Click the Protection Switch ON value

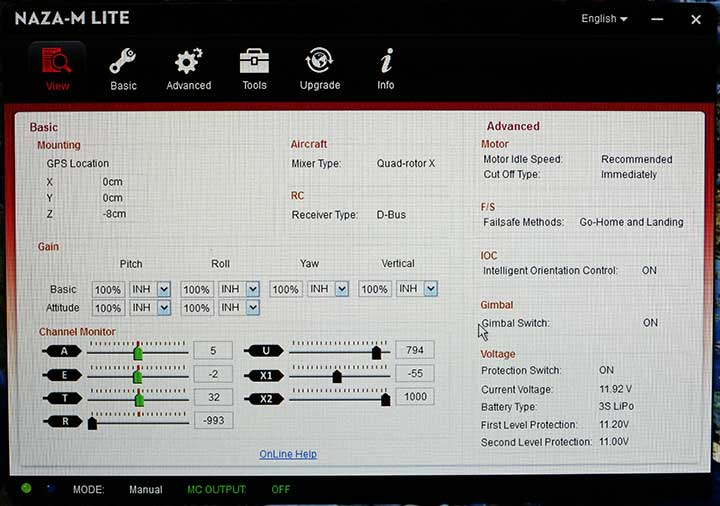point(606,370)
